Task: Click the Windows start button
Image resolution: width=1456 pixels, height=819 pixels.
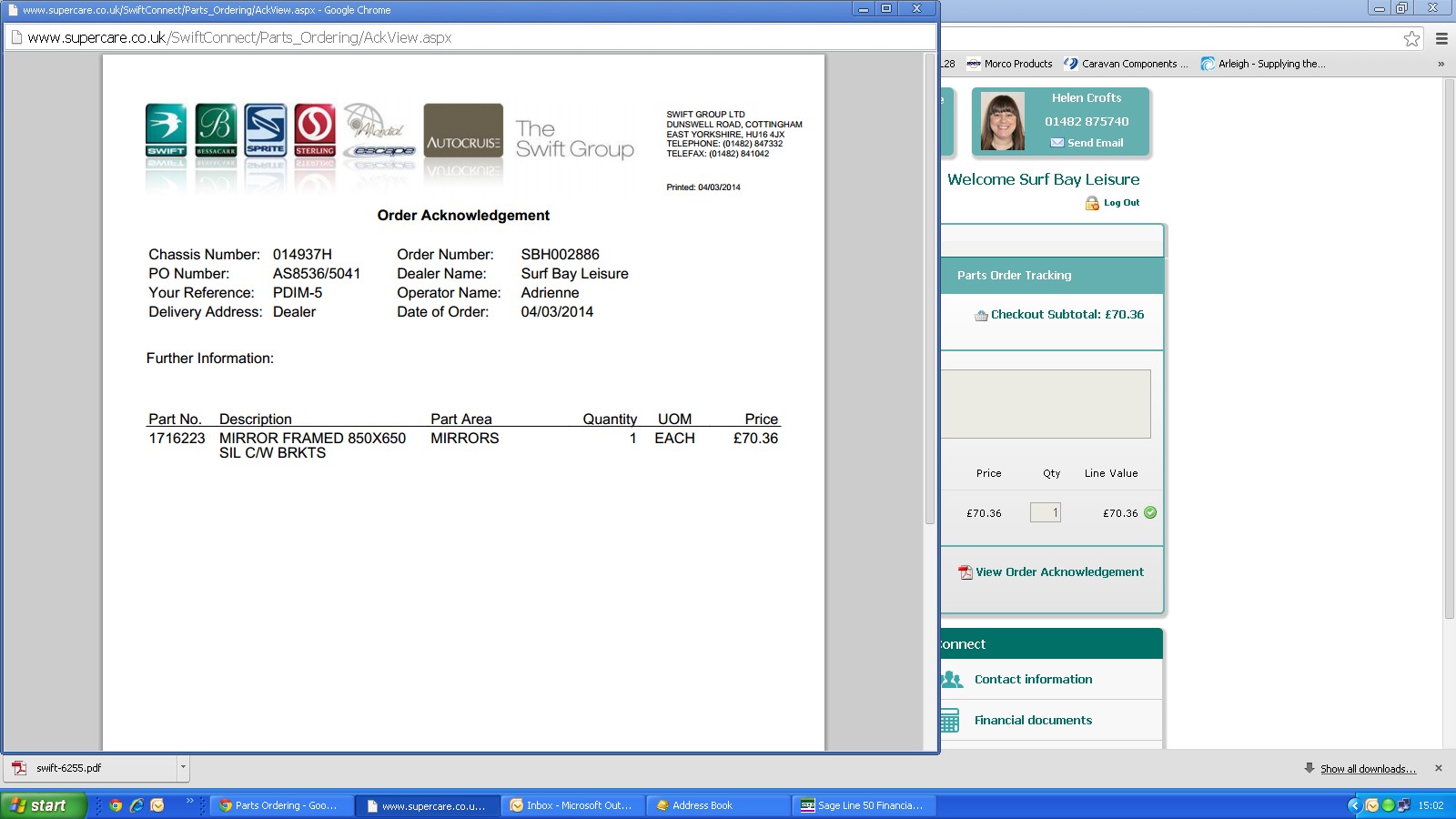Action: click(44, 805)
